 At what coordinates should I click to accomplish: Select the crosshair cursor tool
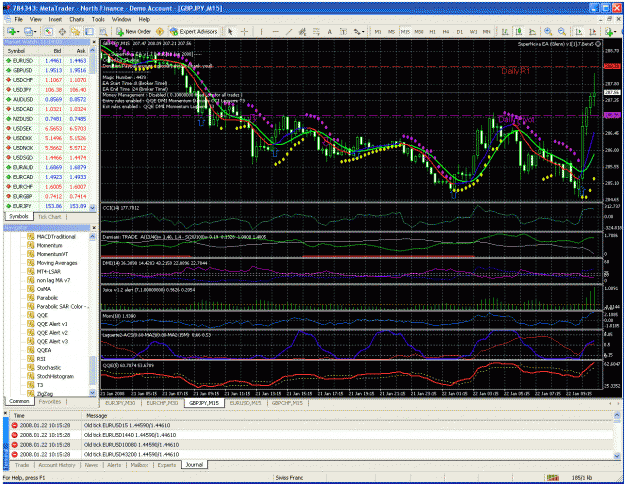[244, 31]
